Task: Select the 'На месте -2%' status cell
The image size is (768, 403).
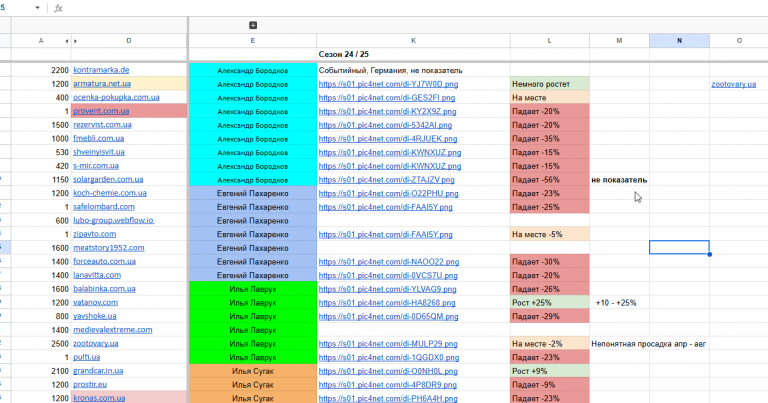Action: pos(550,344)
